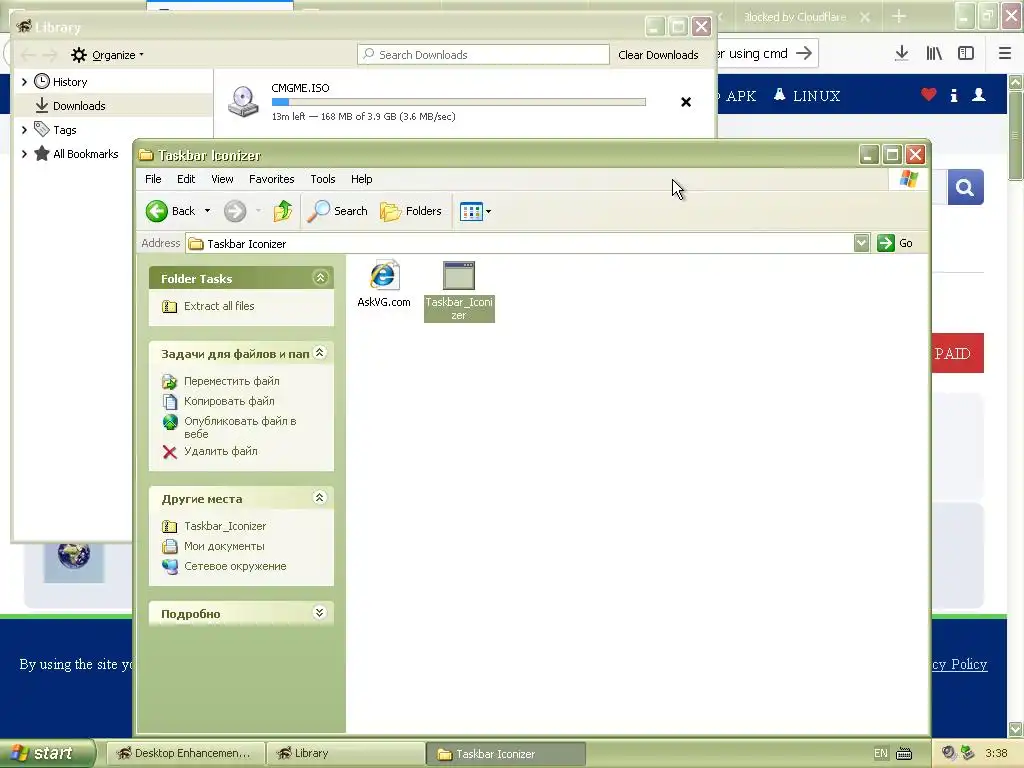Open Firefox hamburger menu
This screenshot has width=1024, height=768.
1005,54
